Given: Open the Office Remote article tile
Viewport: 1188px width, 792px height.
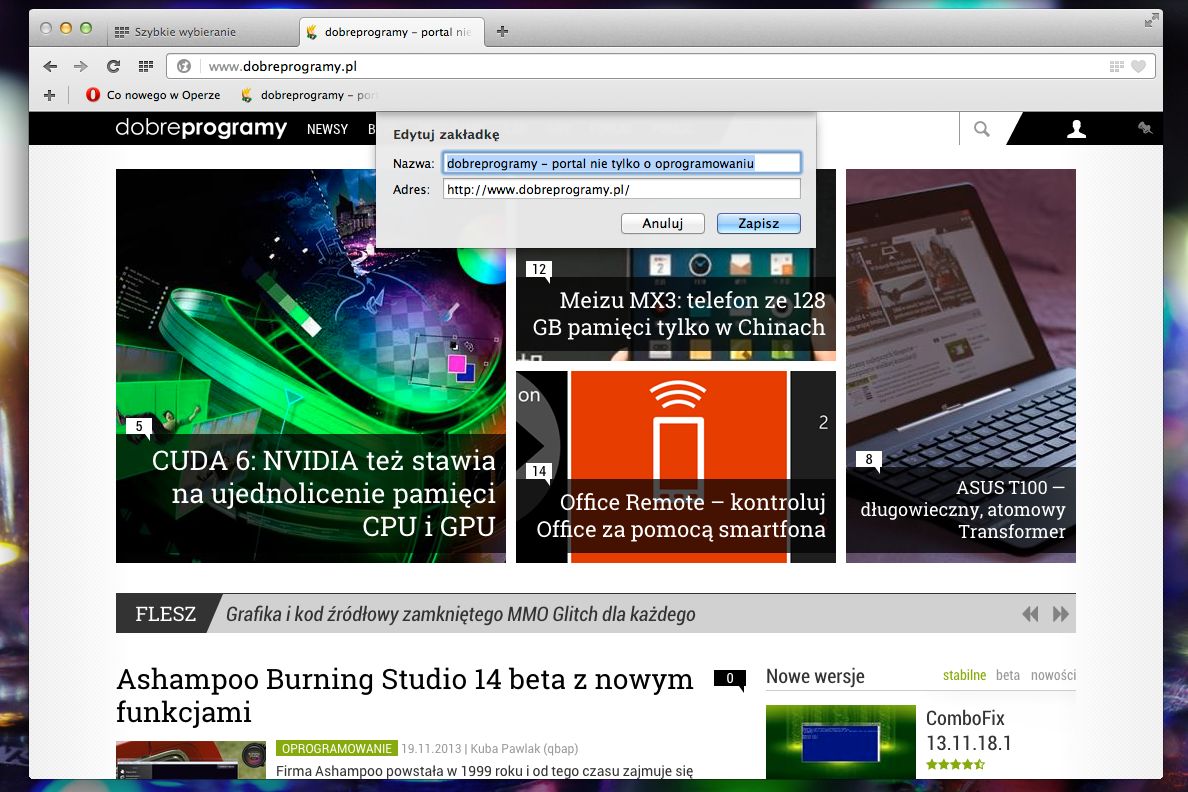Looking at the screenshot, I should pyautogui.click(x=676, y=467).
